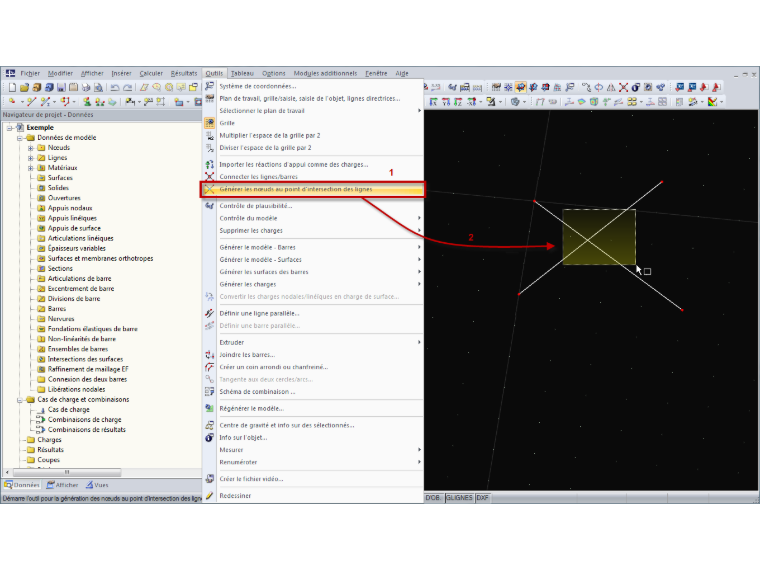Click the Print preview icon
The image size is (760, 570).
(x=98, y=88)
